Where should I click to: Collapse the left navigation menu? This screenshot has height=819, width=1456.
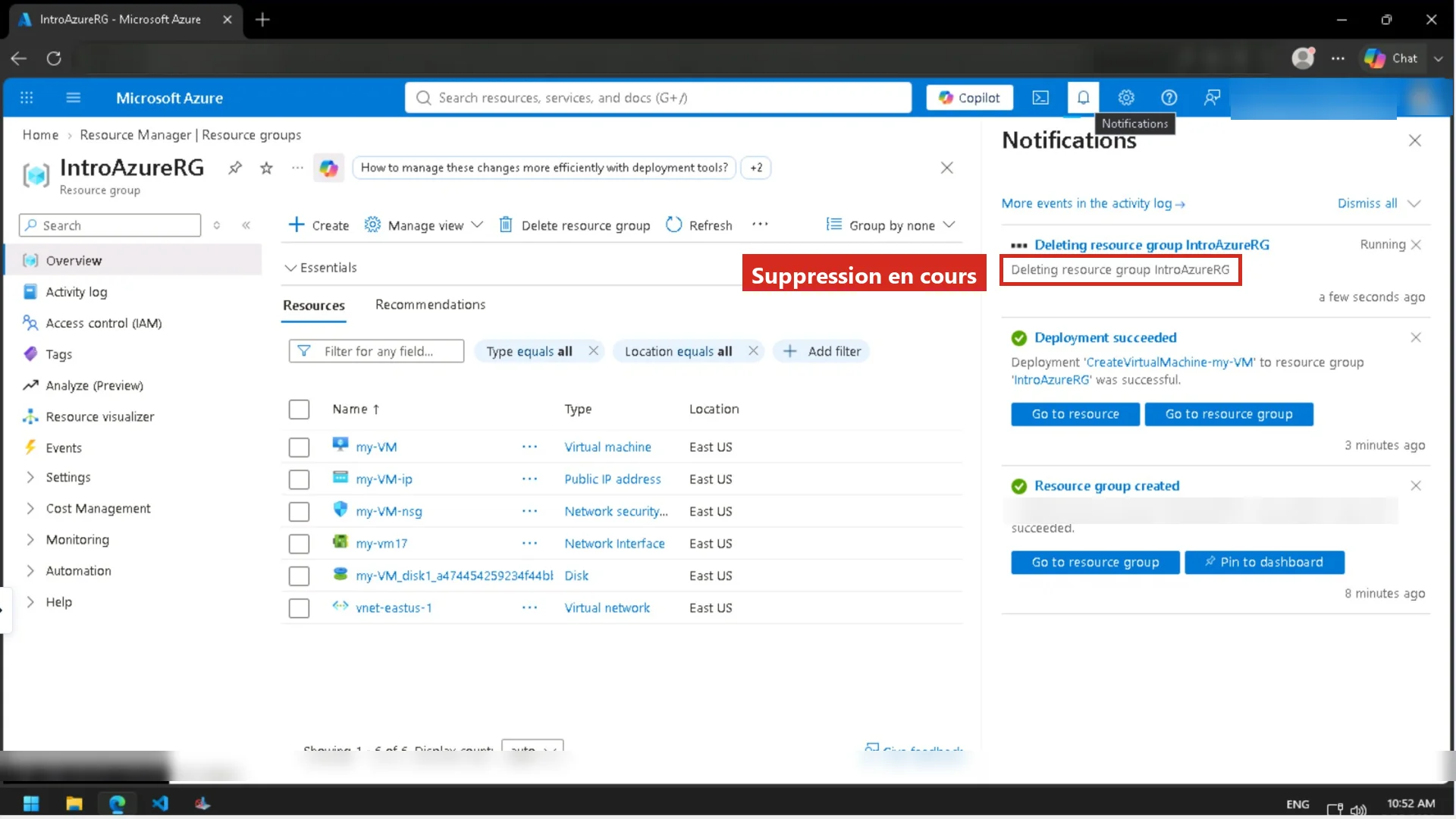click(246, 225)
